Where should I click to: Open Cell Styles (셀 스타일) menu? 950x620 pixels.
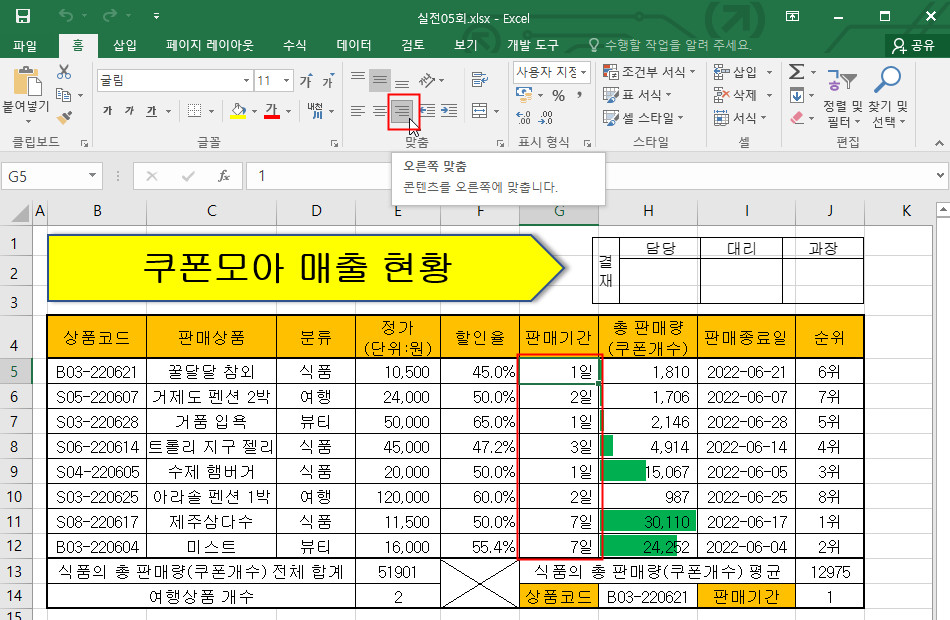pyautogui.click(x=643, y=118)
